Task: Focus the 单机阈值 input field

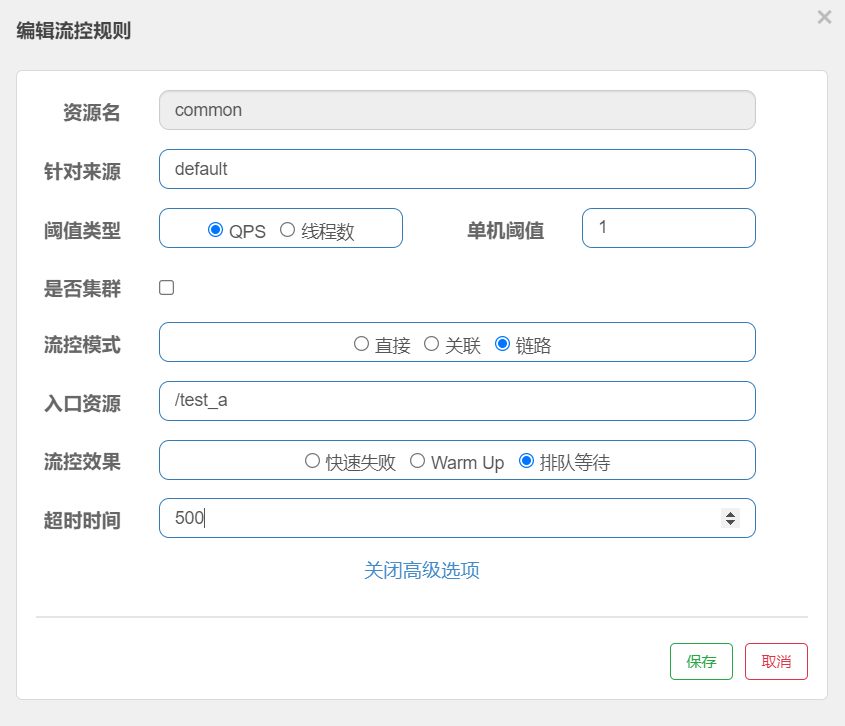Action: coord(669,228)
